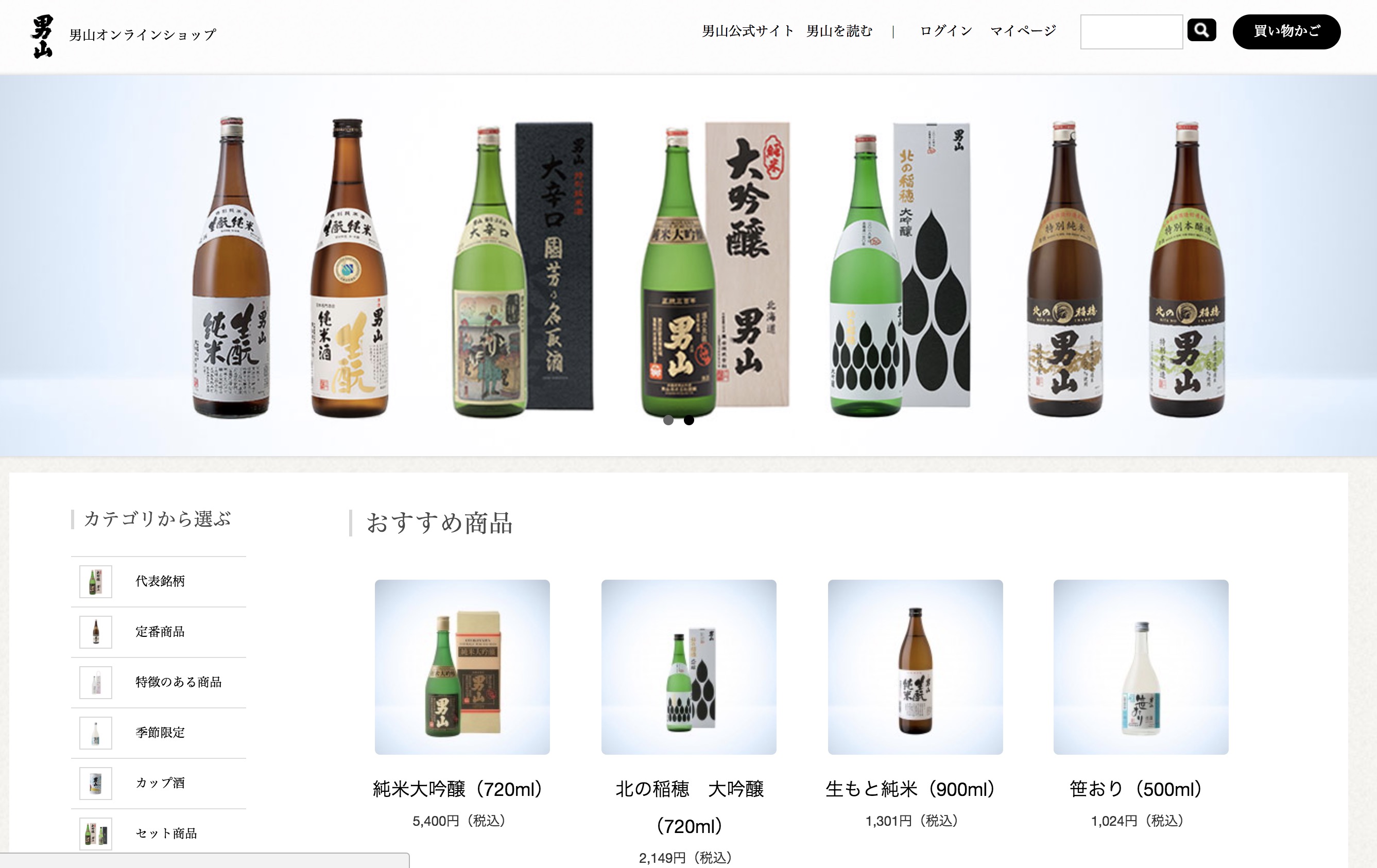Click the Otokoyama calligraphy logo
This screenshot has height=868, width=1377.
coord(42,36)
